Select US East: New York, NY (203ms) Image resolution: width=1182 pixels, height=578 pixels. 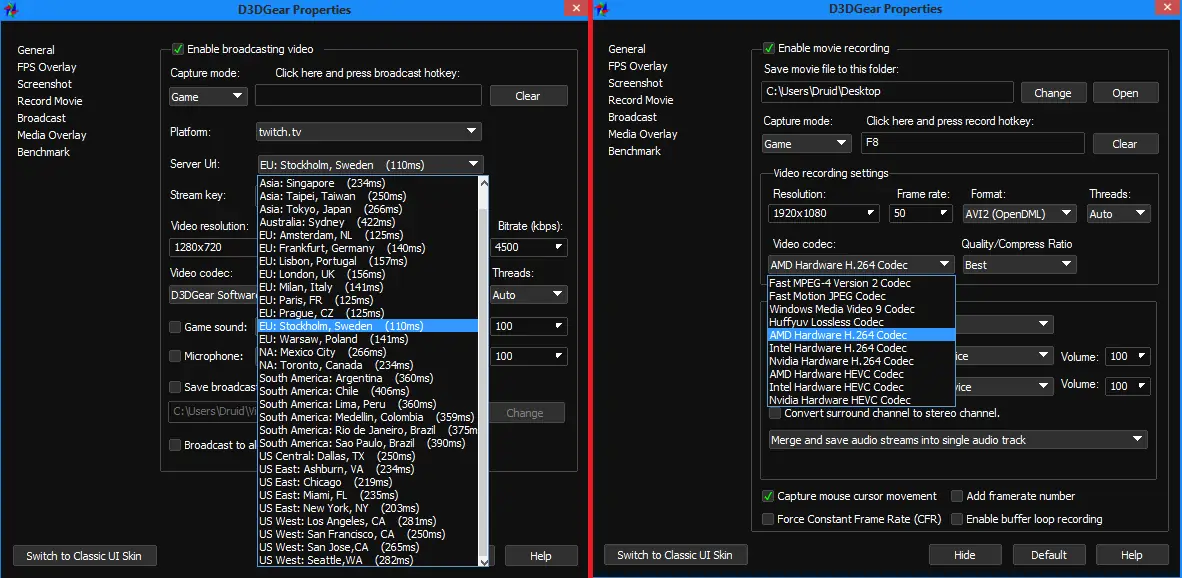coord(368,508)
